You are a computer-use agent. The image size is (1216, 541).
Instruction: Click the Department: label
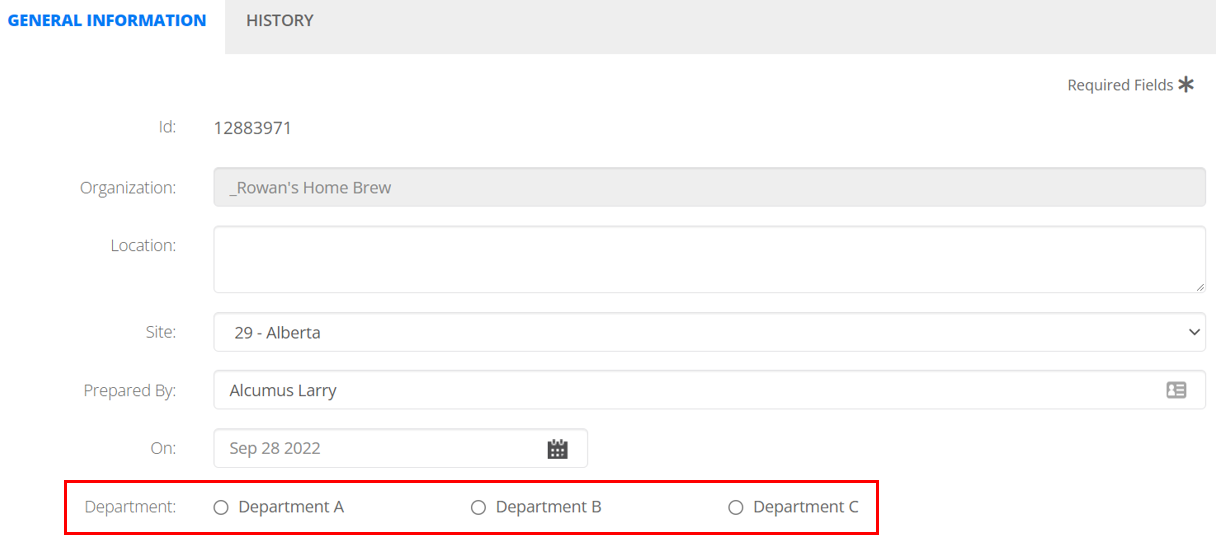point(130,507)
